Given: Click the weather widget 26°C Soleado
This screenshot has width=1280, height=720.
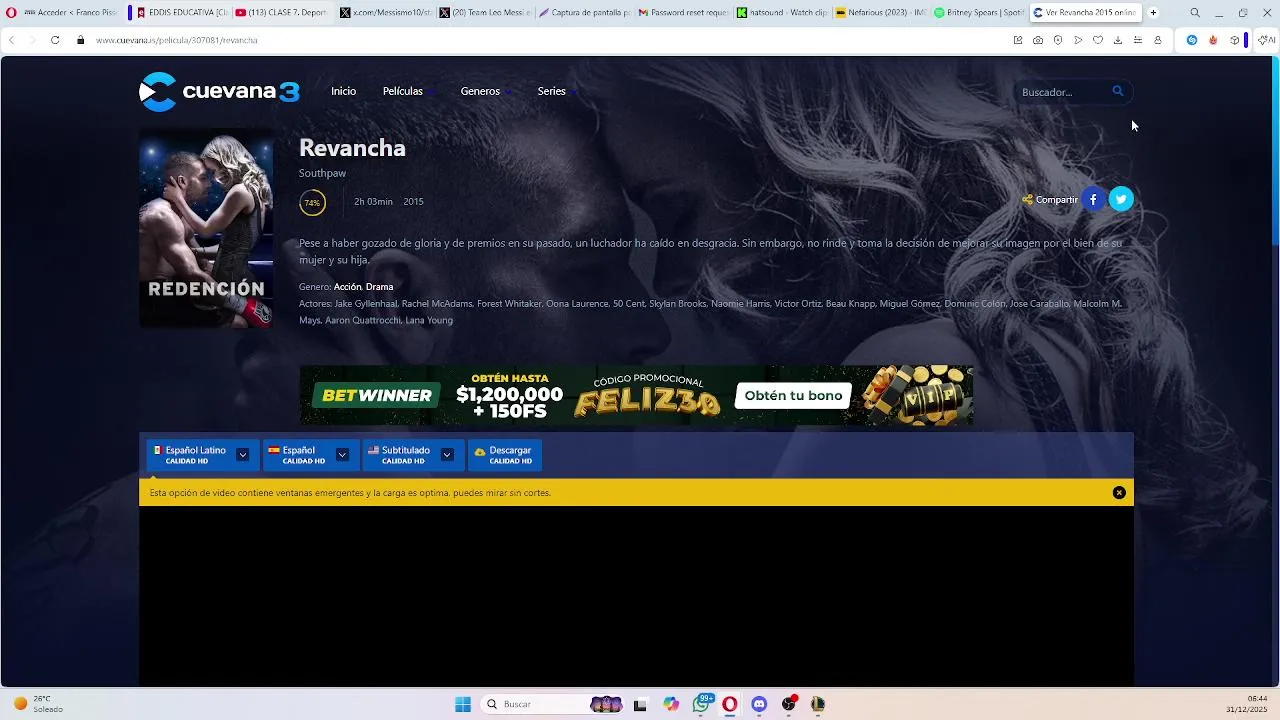Looking at the screenshot, I should [x=38, y=704].
